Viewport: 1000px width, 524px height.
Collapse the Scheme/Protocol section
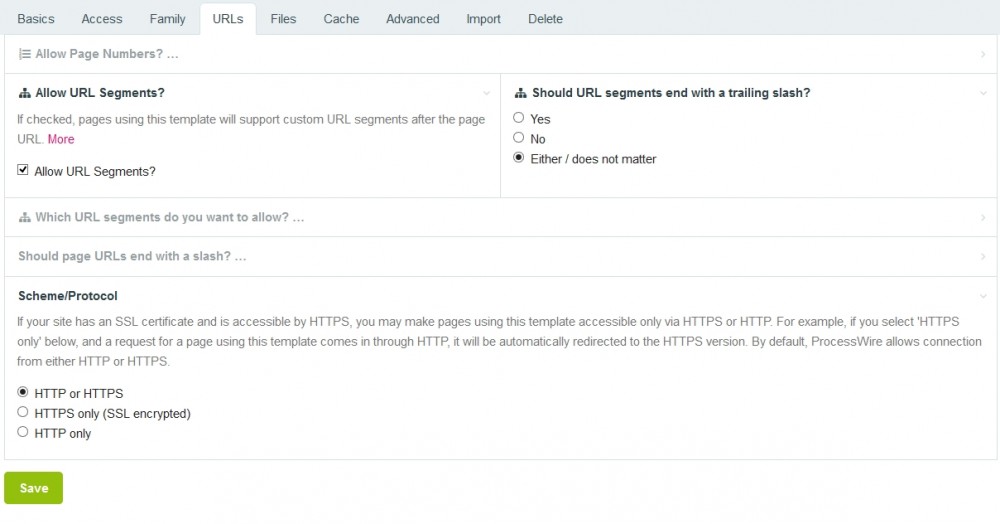983,296
